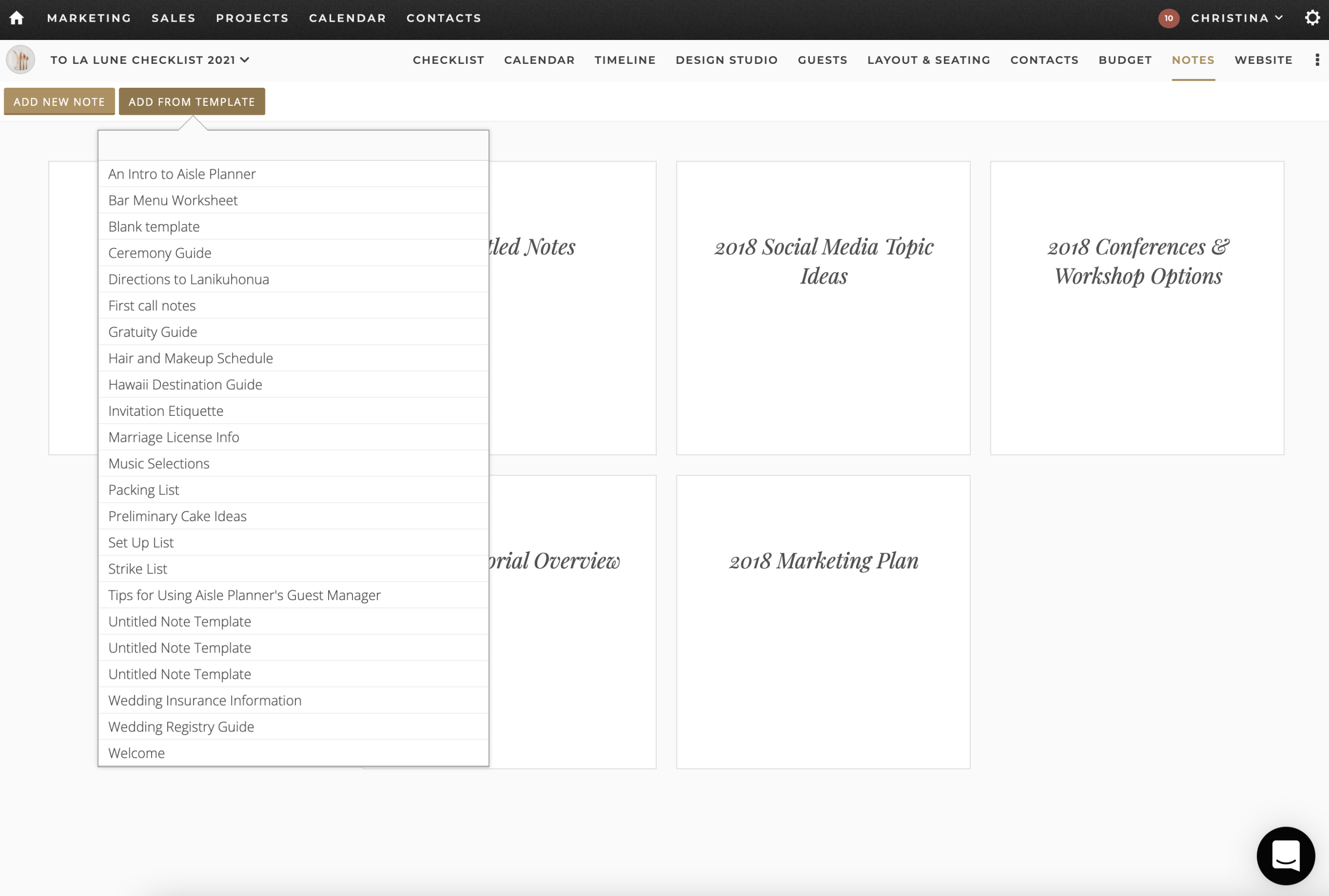Click Add New Note button

59,102
